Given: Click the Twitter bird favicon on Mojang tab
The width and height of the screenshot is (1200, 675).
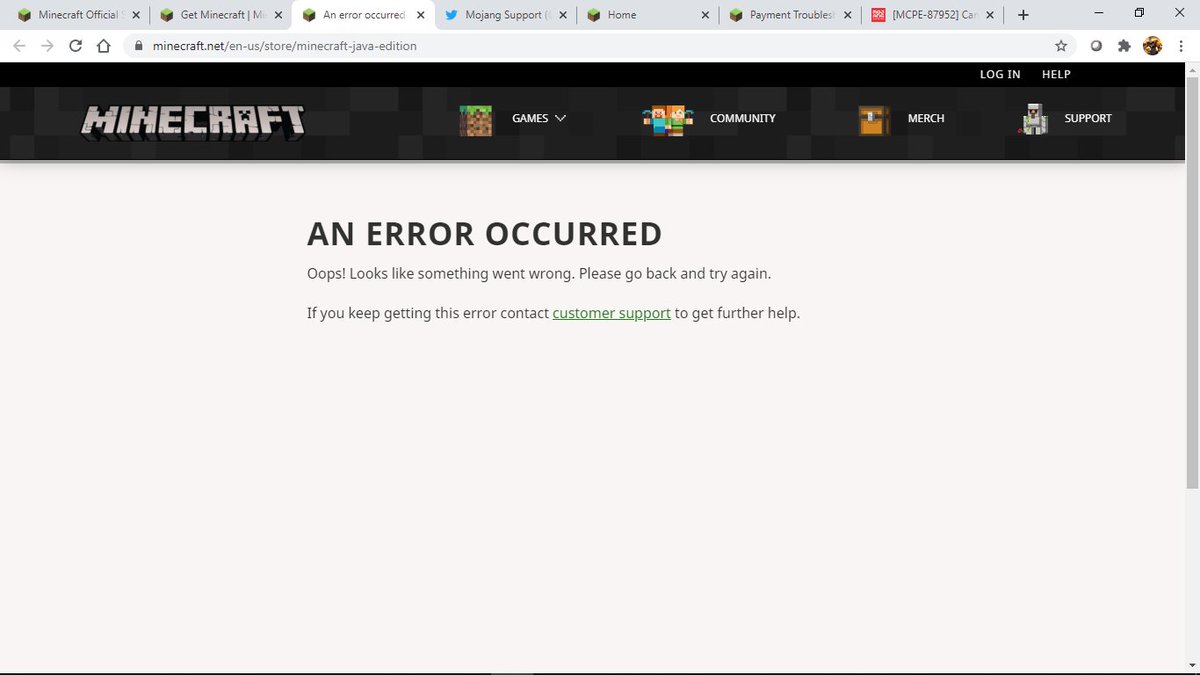Looking at the screenshot, I should click(452, 15).
